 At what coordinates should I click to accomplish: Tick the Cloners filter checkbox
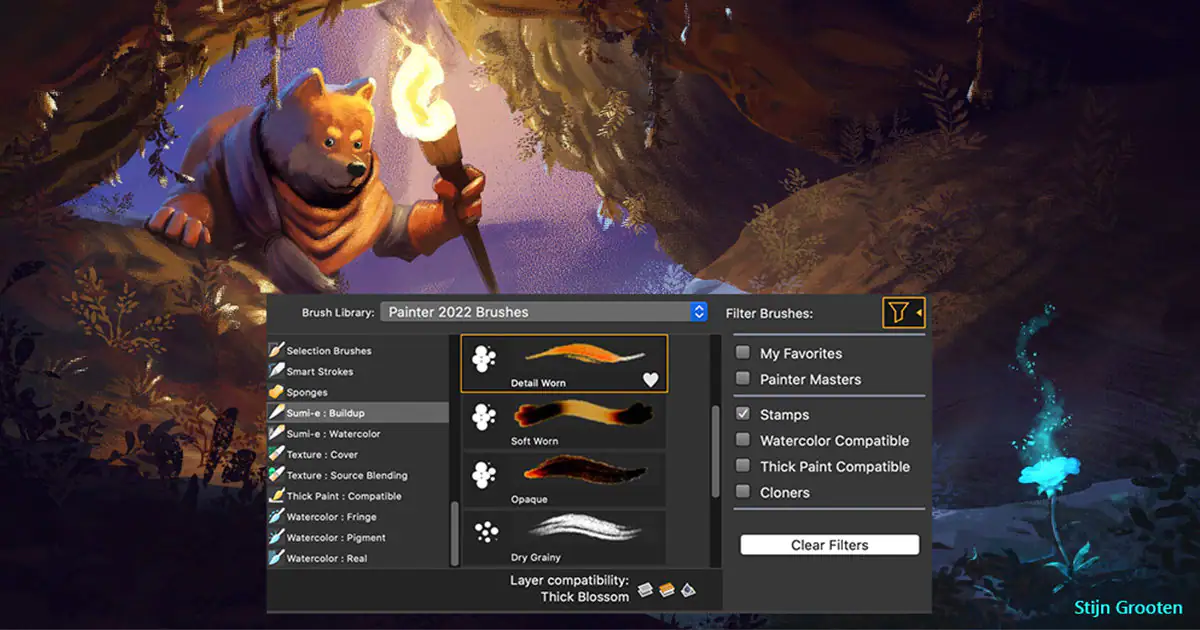tap(743, 492)
